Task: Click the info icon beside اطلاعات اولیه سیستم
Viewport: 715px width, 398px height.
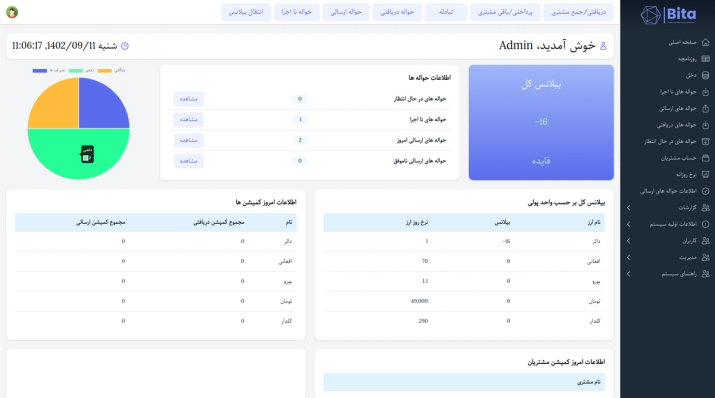Action: pos(705,224)
